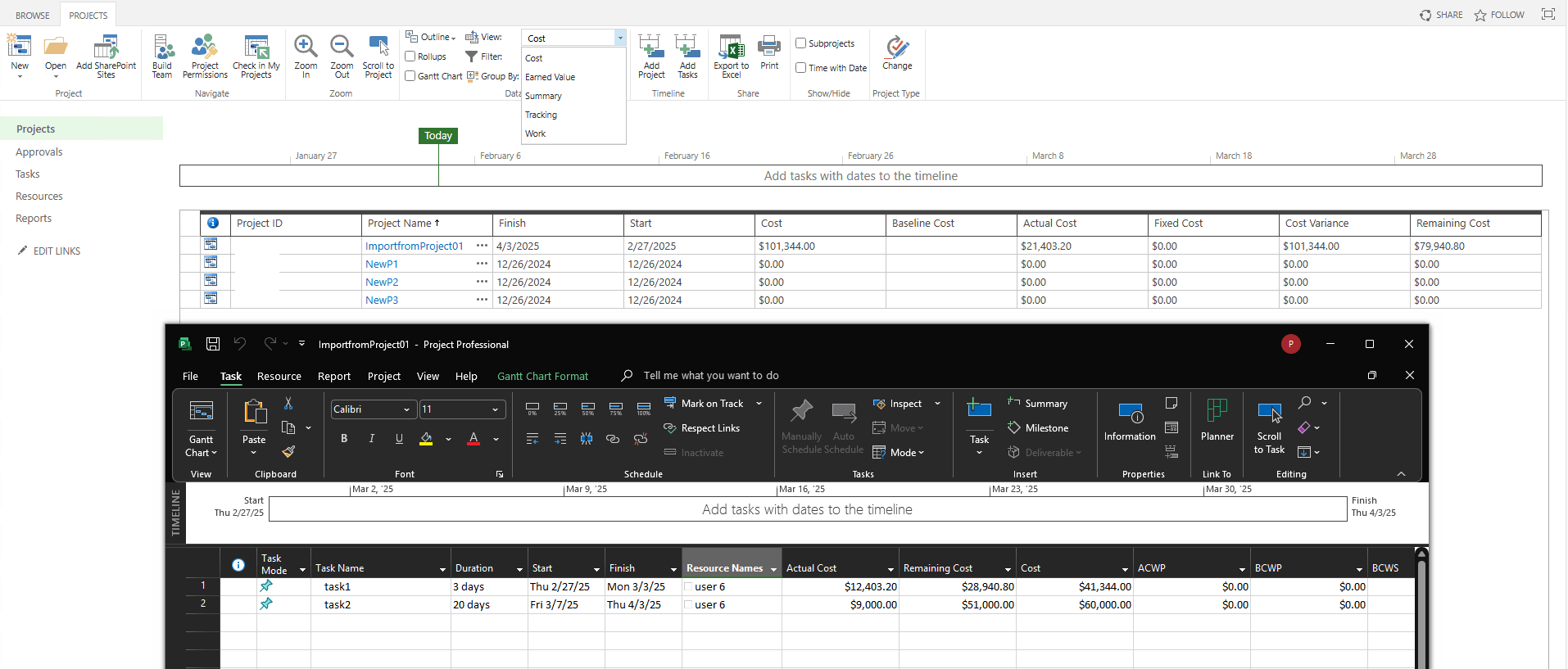This screenshot has height=669, width=1568.
Task: Click yellow highlight background color button
Action: [x=426, y=439]
